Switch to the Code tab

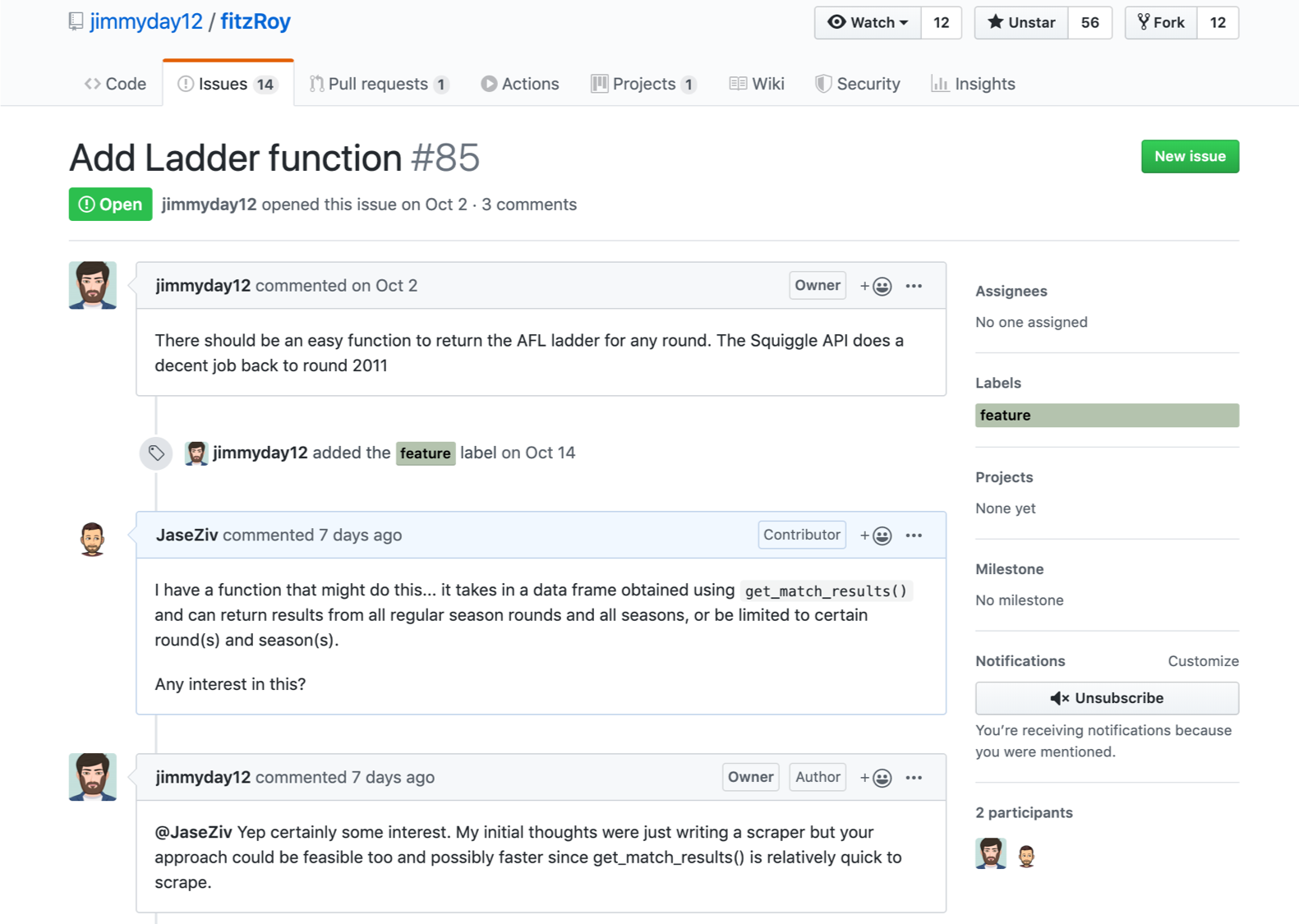click(115, 84)
